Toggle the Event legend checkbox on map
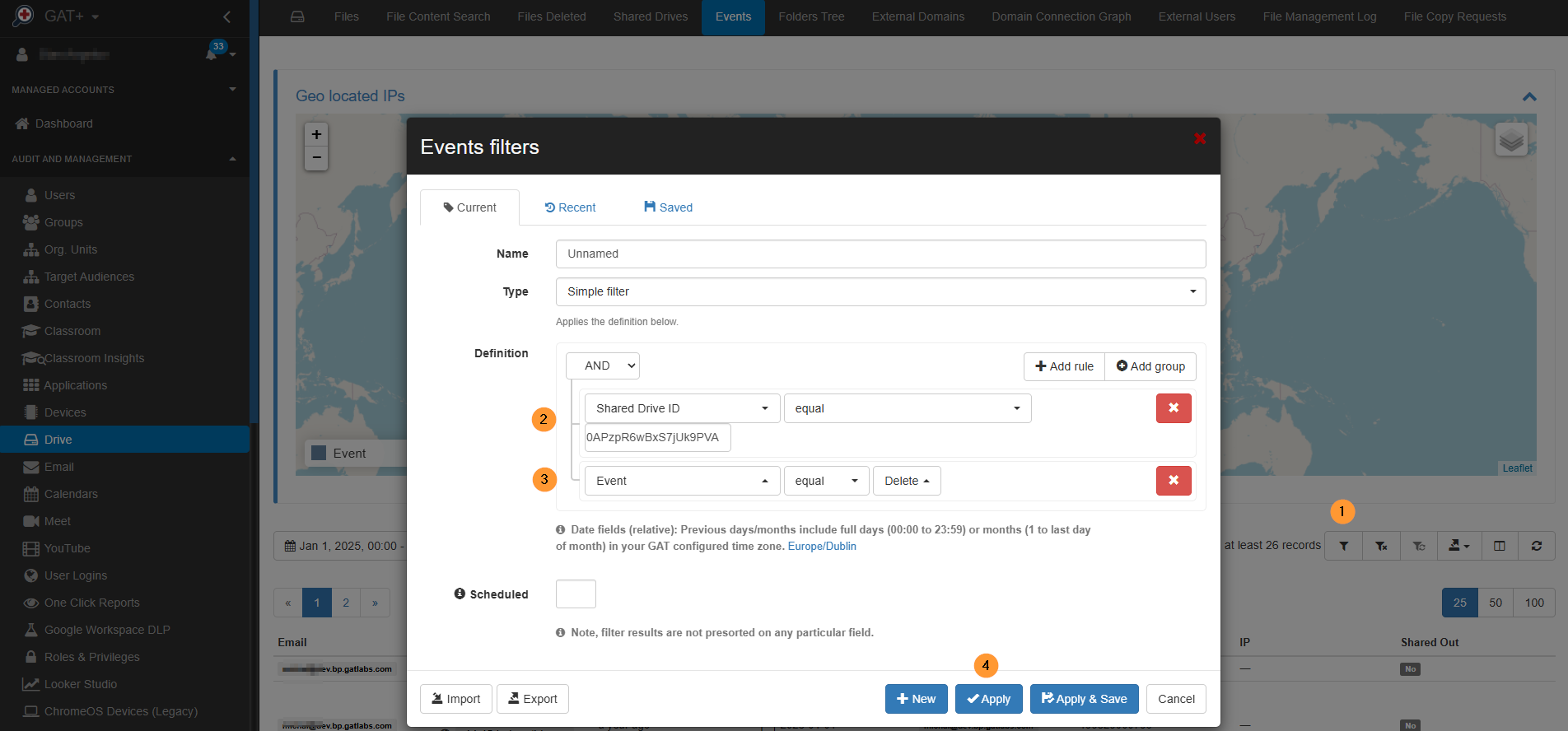1568x731 pixels. 319,453
